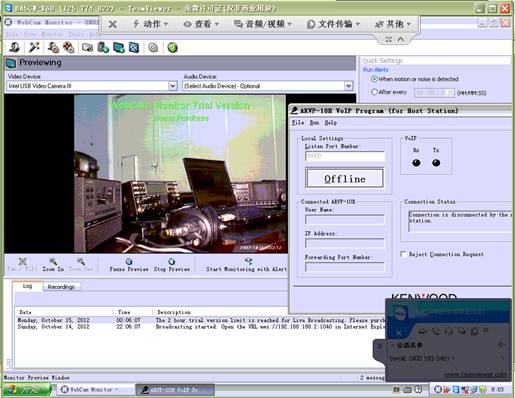The width and height of the screenshot is (515, 398).
Task: Click the video camera icon in TeamViewer panel
Action: (x=423, y=331)
